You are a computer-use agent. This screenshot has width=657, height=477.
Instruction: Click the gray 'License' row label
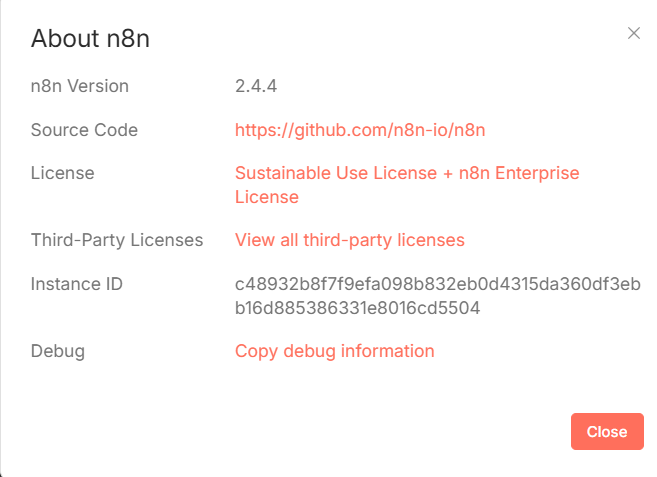[x=62, y=173]
